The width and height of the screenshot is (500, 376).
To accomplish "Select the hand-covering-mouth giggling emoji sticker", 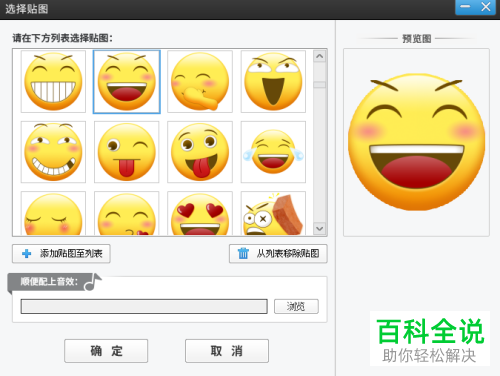I will click(x=200, y=82).
